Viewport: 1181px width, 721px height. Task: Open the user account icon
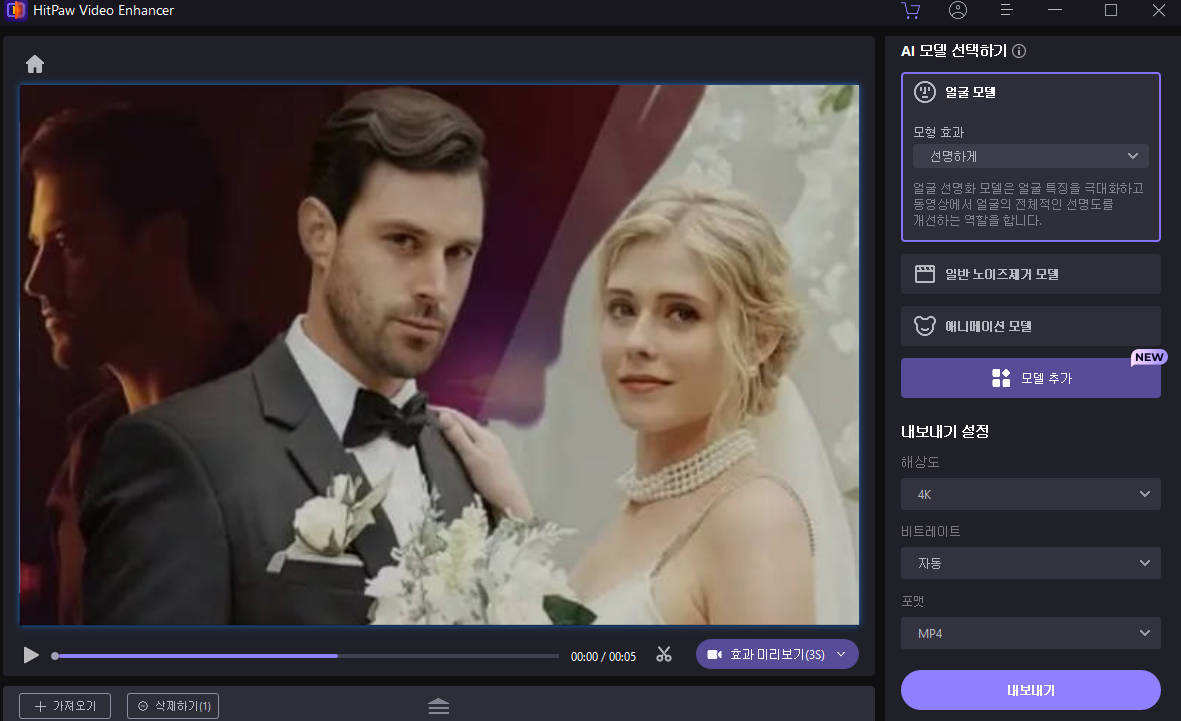[958, 10]
